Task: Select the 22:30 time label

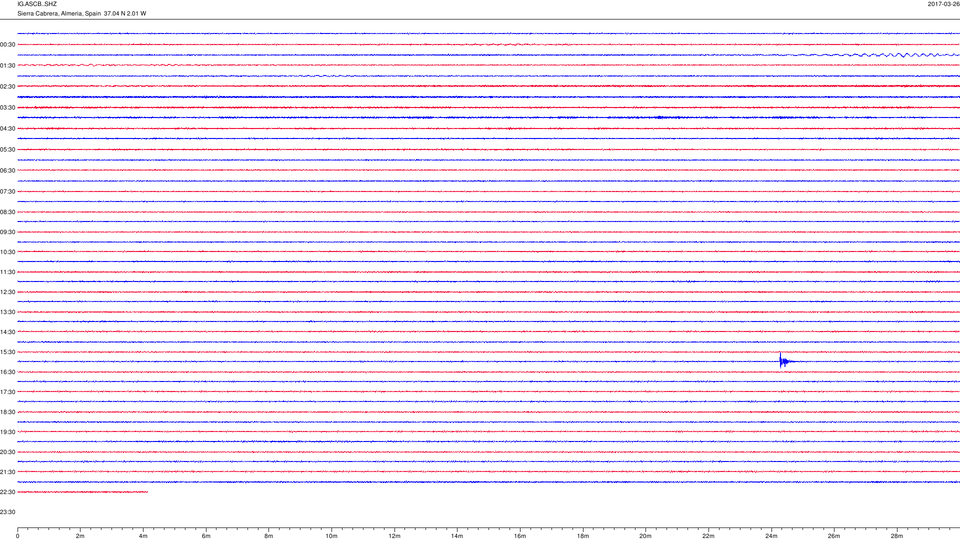Action: coord(7,492)
